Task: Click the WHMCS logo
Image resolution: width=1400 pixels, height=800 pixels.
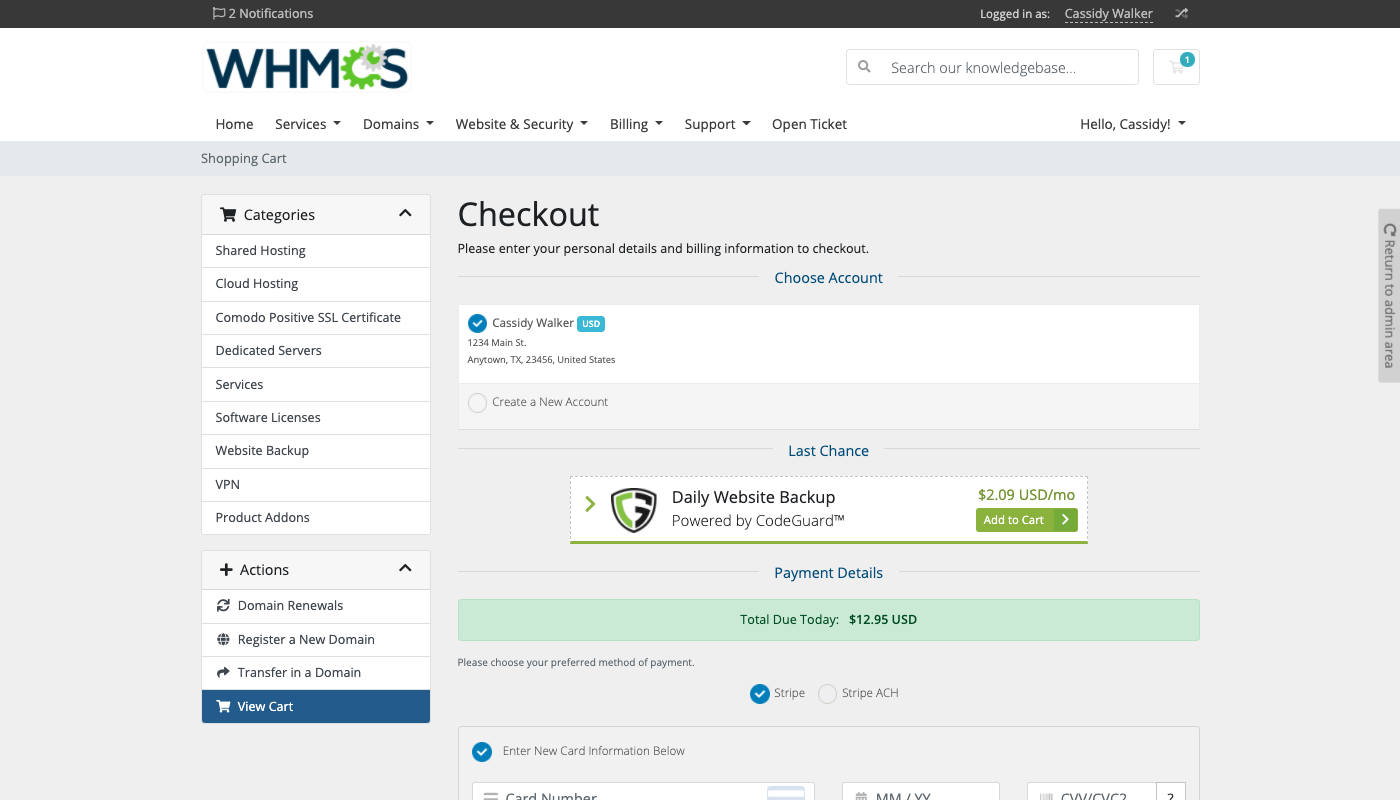Action: point(306,68)
